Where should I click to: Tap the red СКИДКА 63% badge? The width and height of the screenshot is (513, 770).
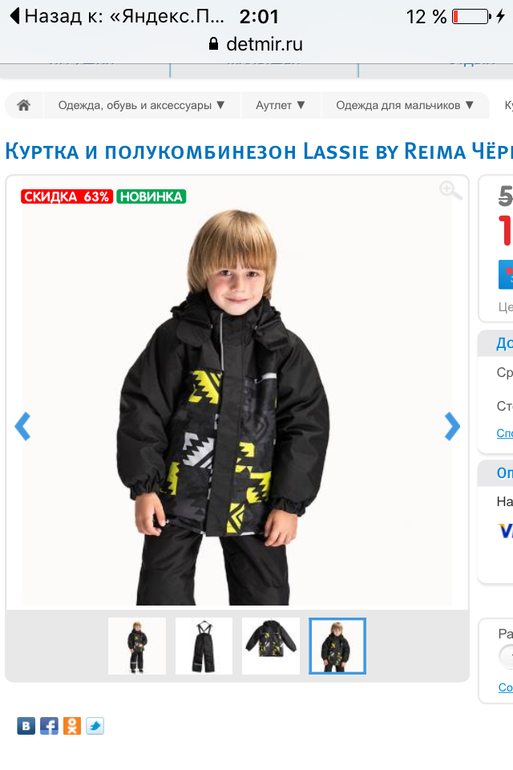67,196
